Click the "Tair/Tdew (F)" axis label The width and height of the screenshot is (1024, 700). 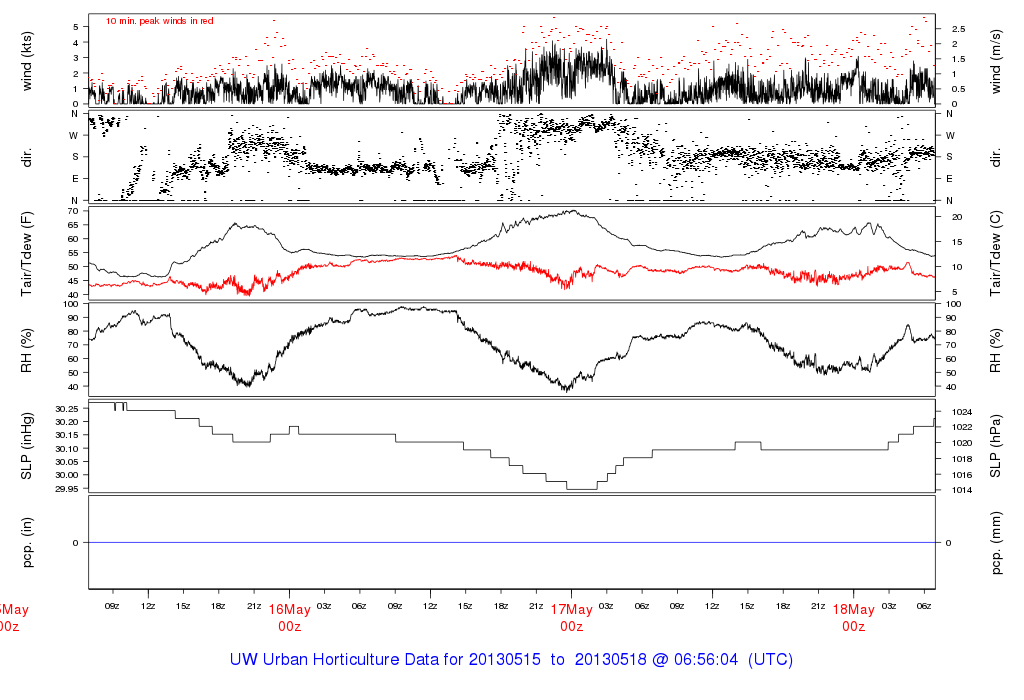click(27, 254)
